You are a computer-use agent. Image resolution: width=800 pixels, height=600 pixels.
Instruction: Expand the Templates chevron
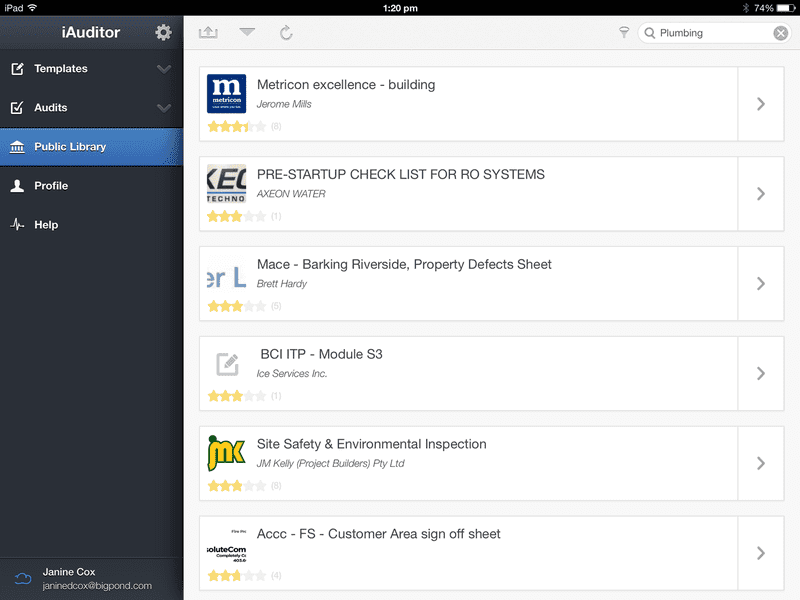164,69
